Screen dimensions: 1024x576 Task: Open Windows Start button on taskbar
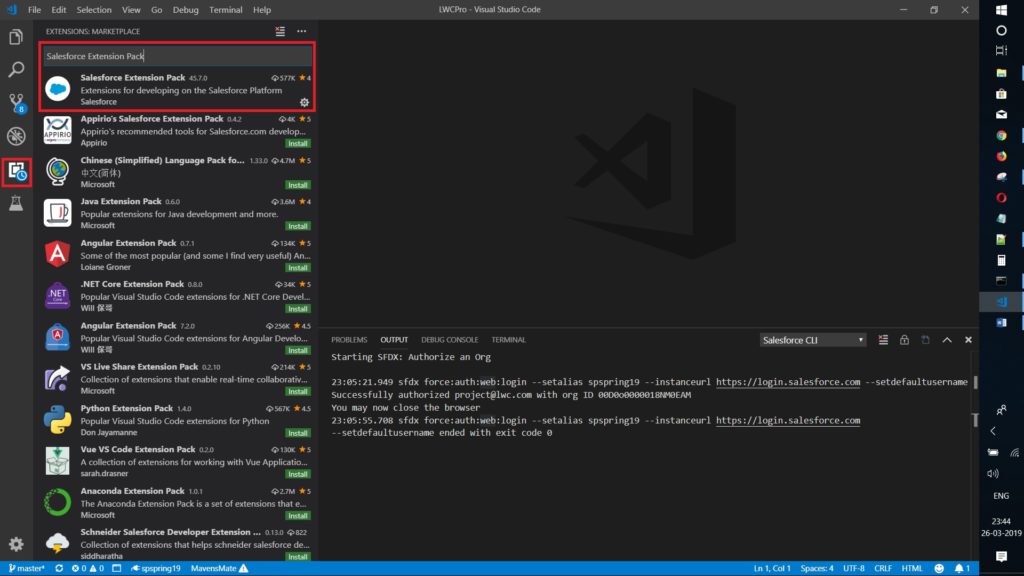point(1001,10)
